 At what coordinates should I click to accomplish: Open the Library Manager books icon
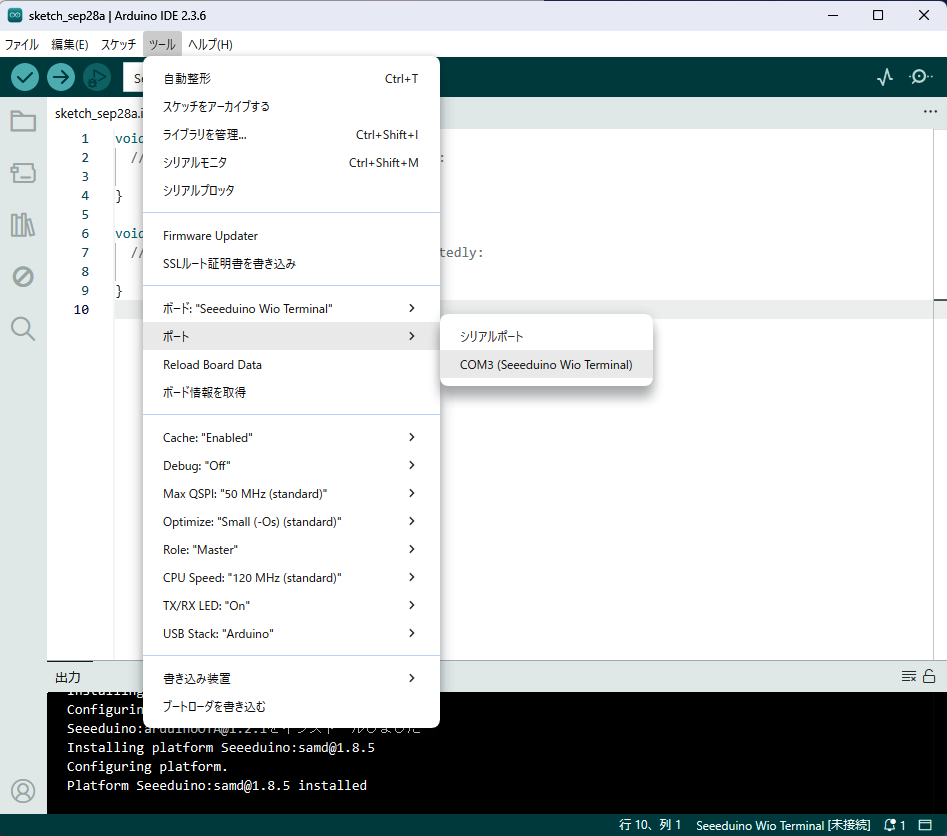[x=23, y=225]
